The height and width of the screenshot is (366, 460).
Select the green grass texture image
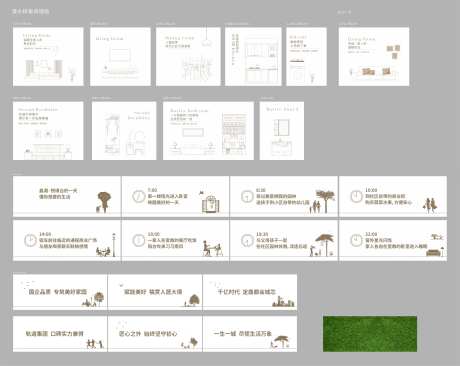pos(370,334)
